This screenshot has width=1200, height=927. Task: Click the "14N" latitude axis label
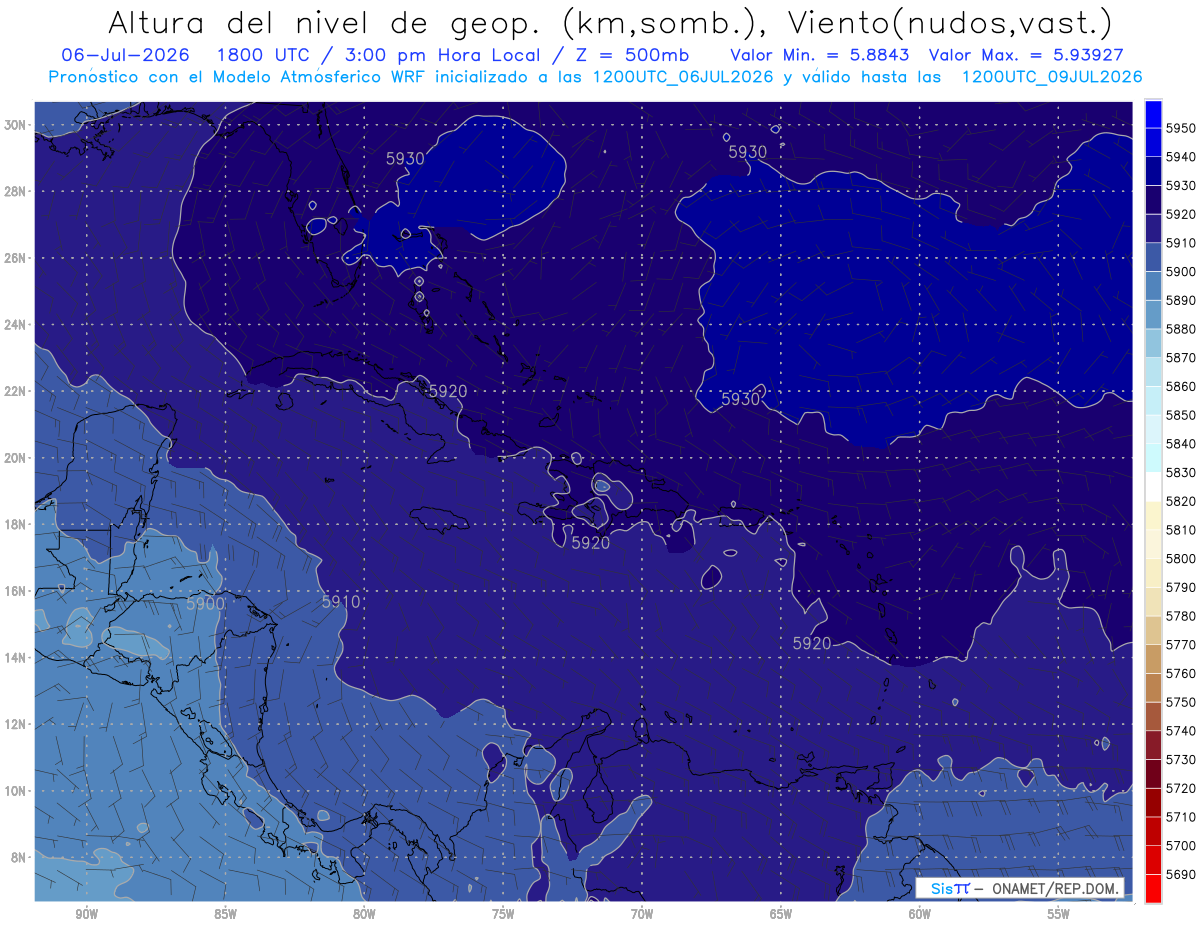[x=15, y=657]
